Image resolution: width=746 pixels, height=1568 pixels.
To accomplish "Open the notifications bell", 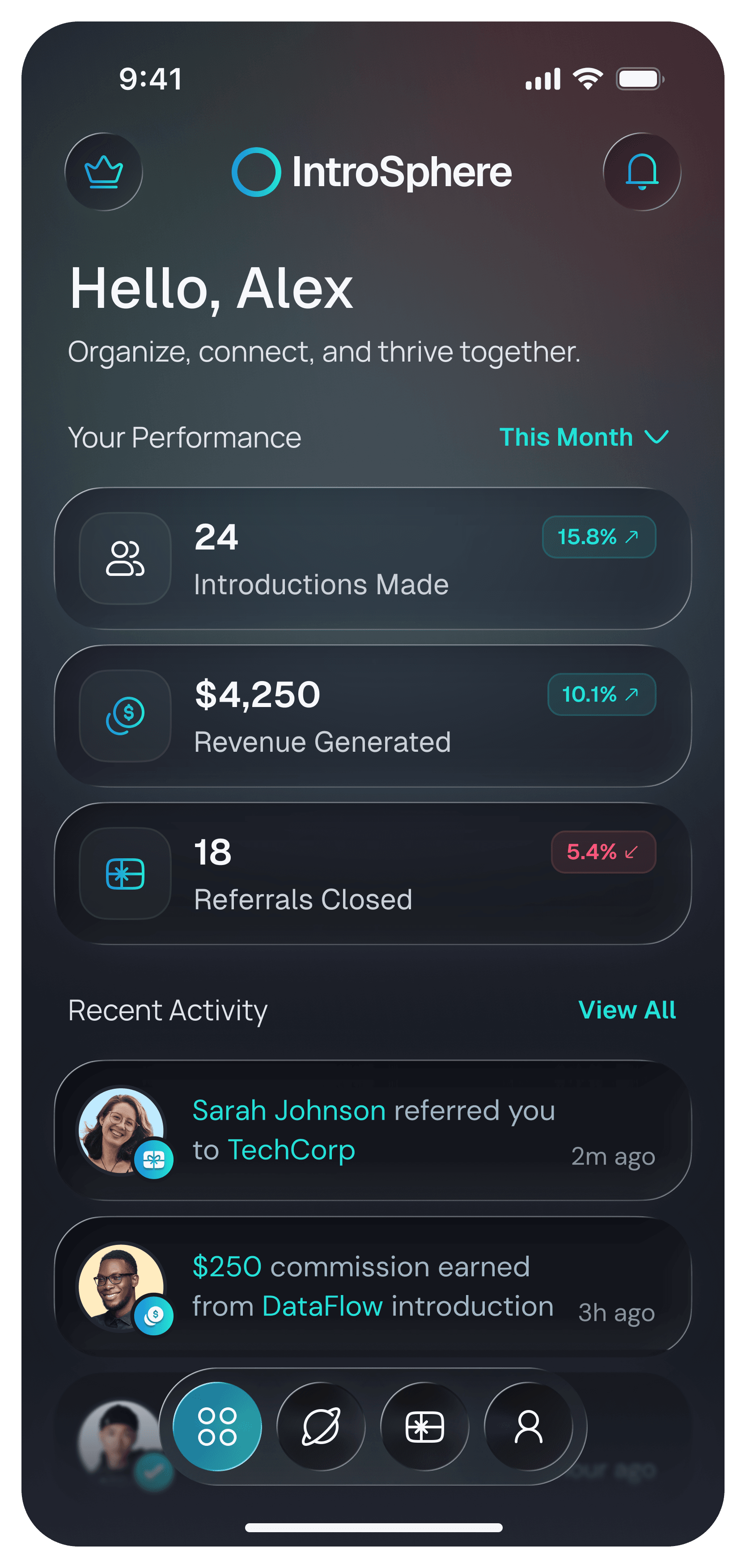I will 641,172.
